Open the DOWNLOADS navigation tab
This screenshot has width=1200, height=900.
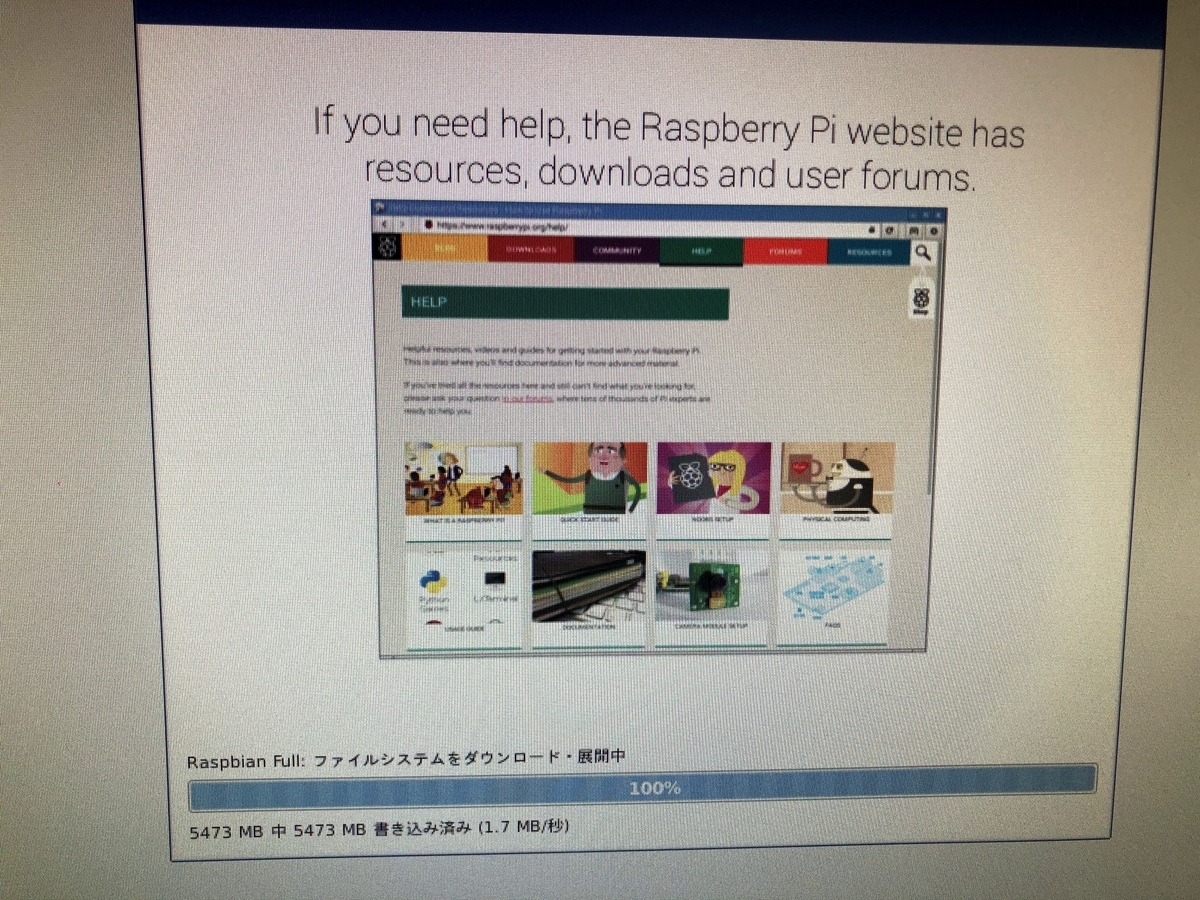point(530,250)
